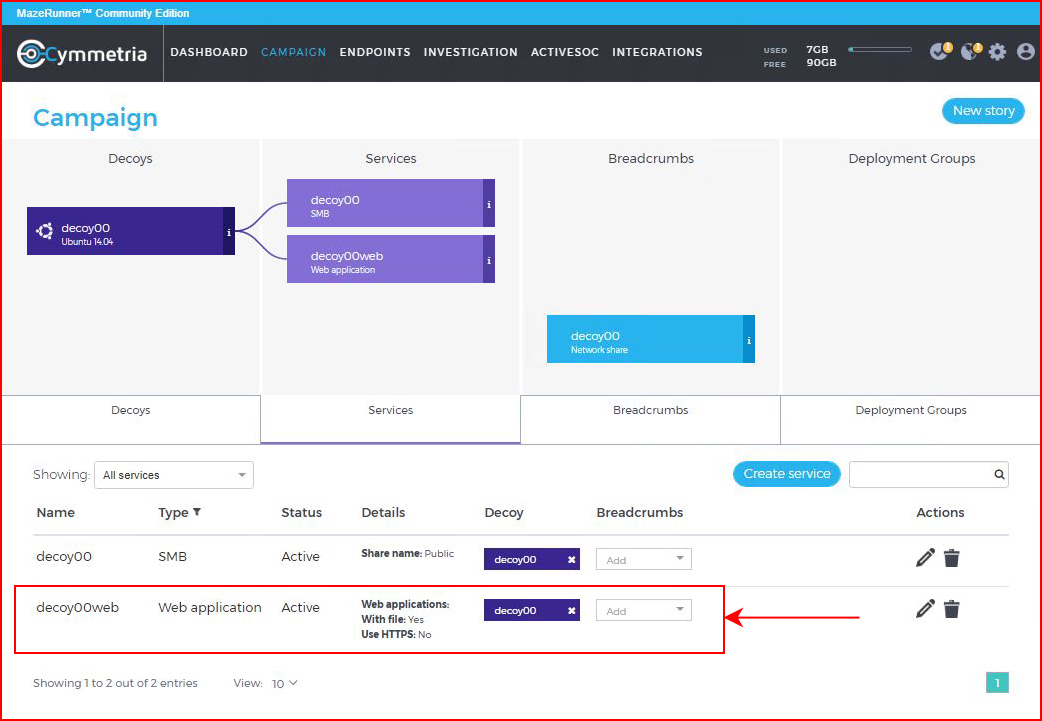Open the Endpoints menu
The width and height of the screenshot is (1042, 721).
375,52
